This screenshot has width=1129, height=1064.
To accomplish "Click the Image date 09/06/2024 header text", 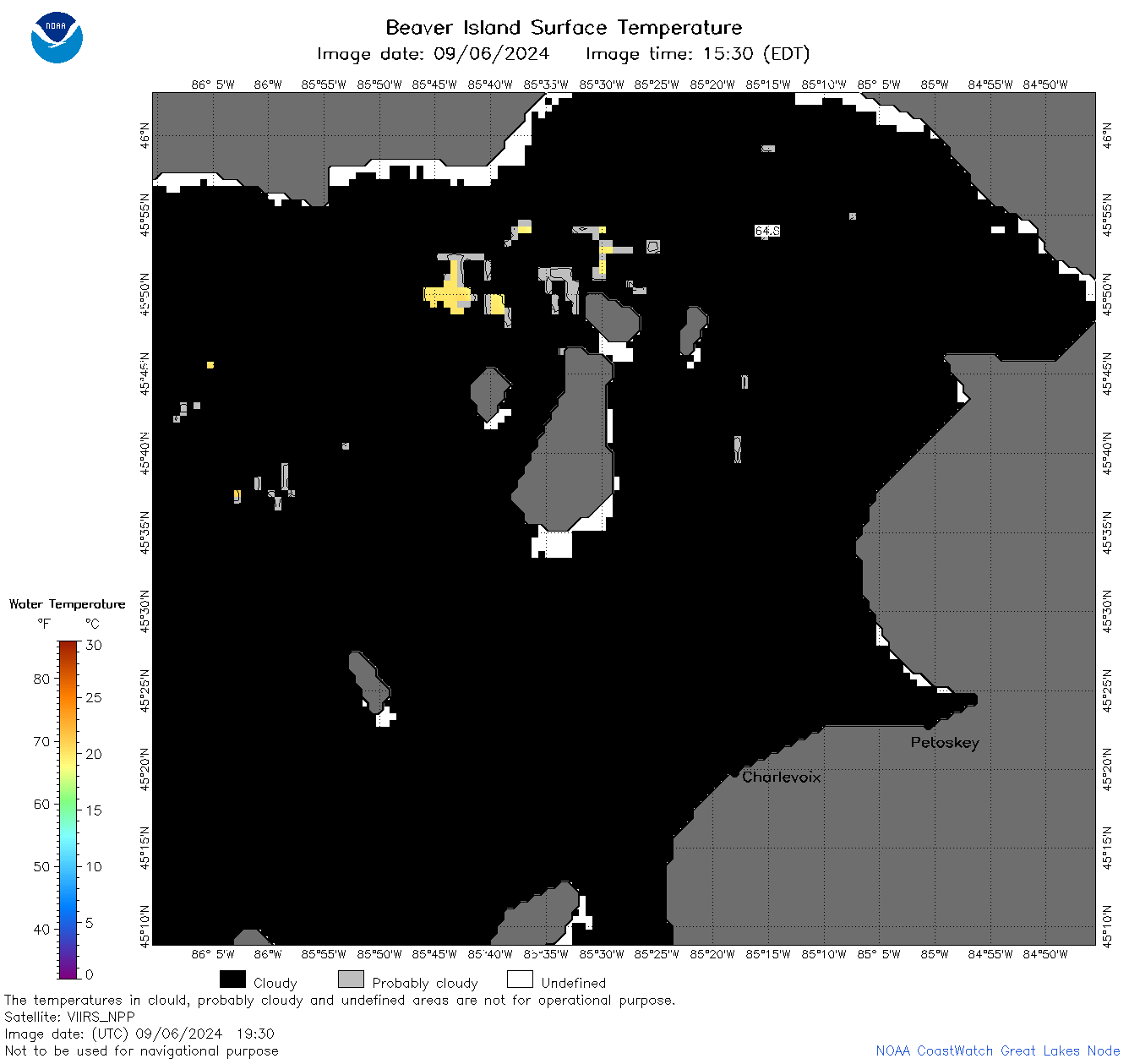I will point(433,54).
